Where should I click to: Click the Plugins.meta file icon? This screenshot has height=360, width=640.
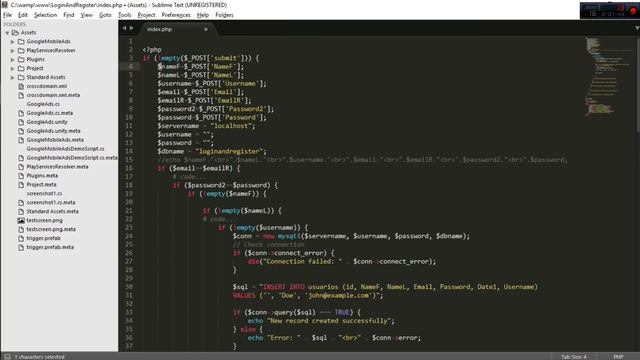tap(21, 176)
